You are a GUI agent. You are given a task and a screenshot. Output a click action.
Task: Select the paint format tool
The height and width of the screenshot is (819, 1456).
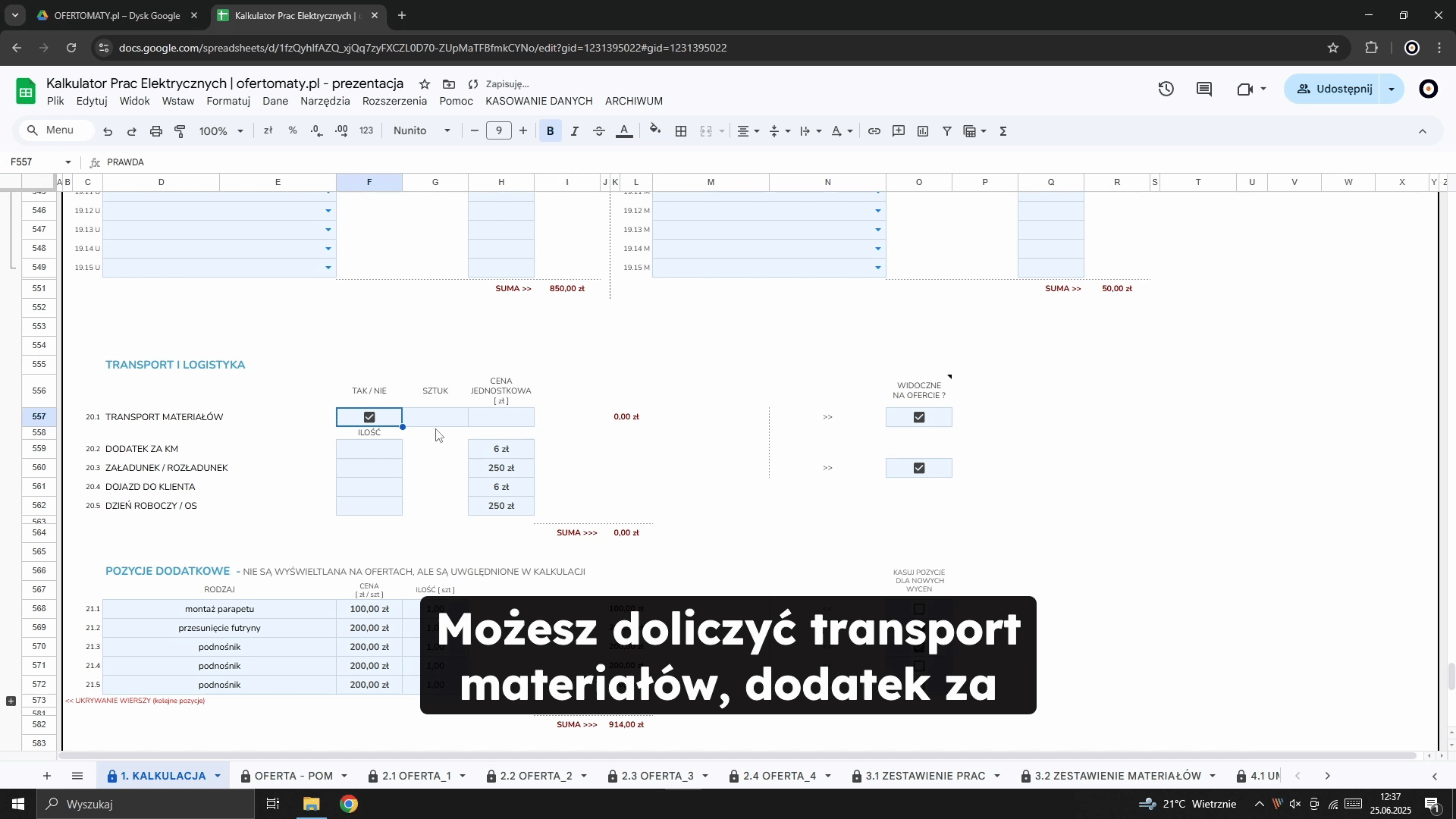click(x=180, y=131)
